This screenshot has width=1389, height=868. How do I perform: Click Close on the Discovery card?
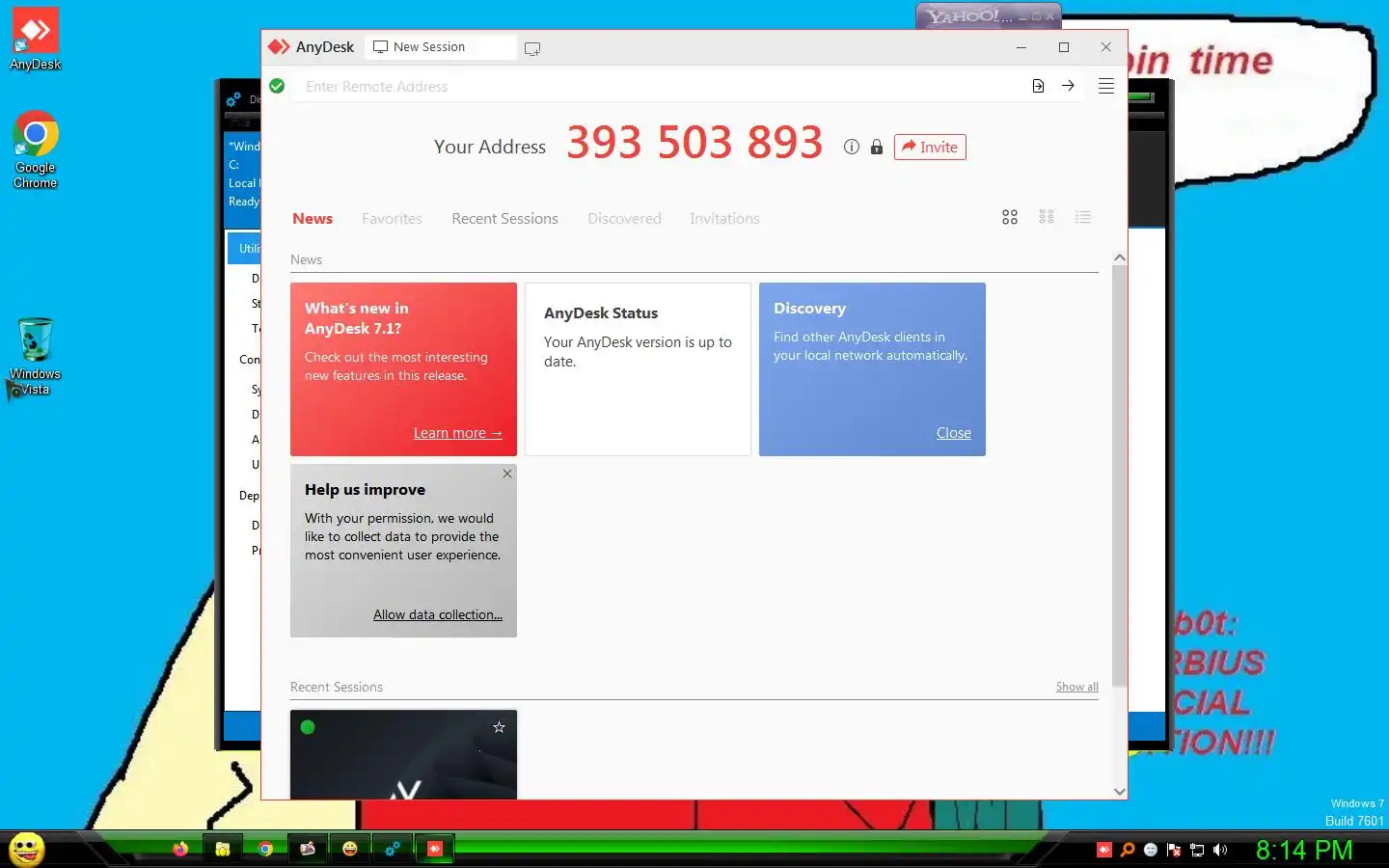953,433
